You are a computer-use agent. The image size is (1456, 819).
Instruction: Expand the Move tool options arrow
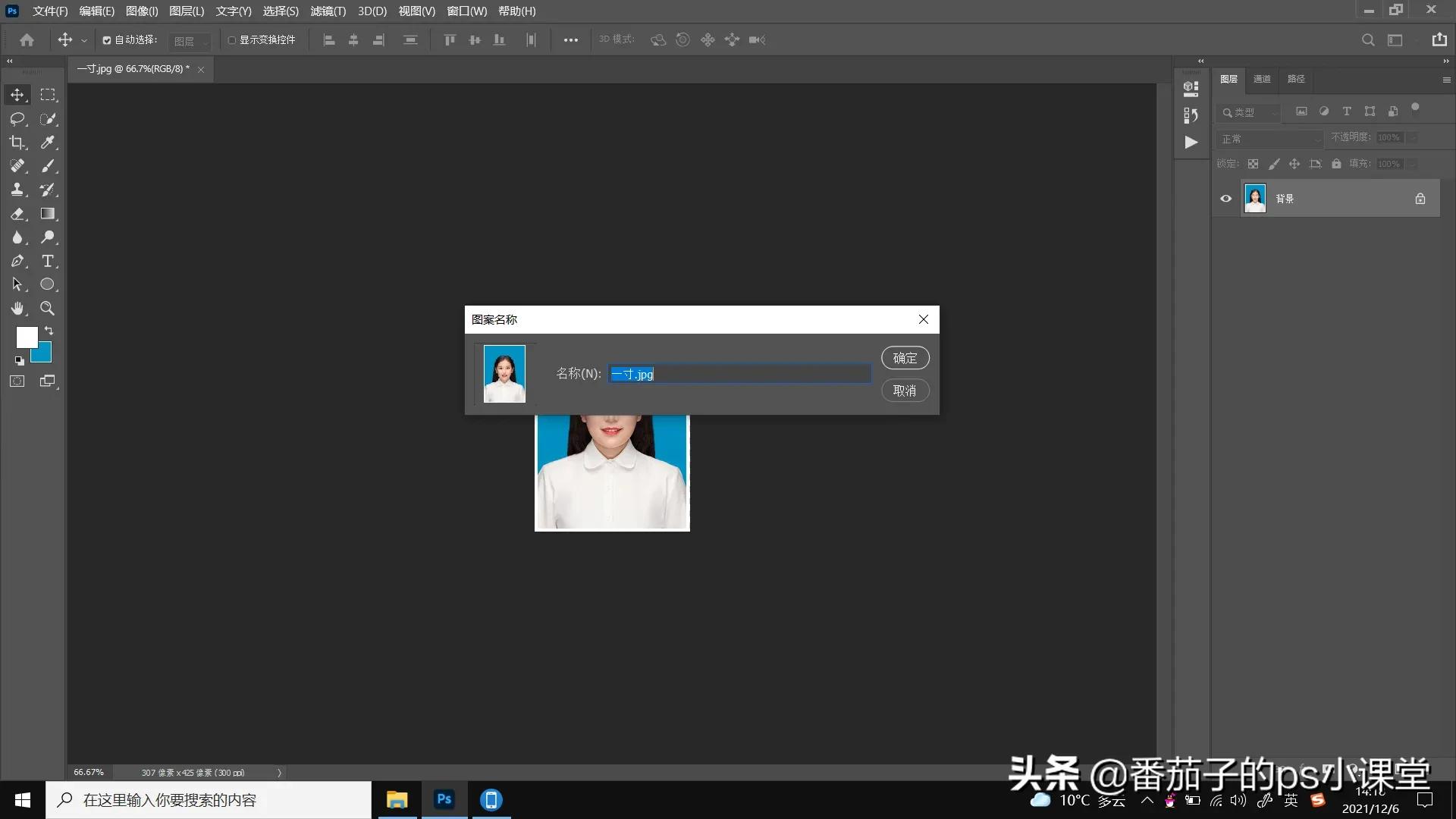(x=83, y=40)
